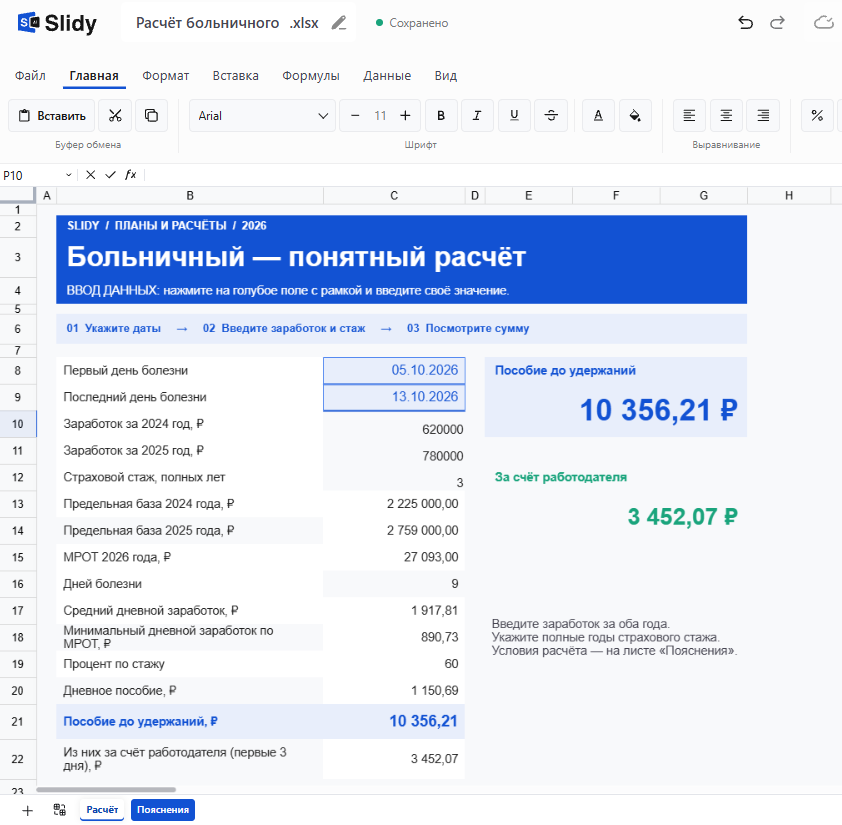Open the fill color bucket
842x825 pixels.
point(635,115)
